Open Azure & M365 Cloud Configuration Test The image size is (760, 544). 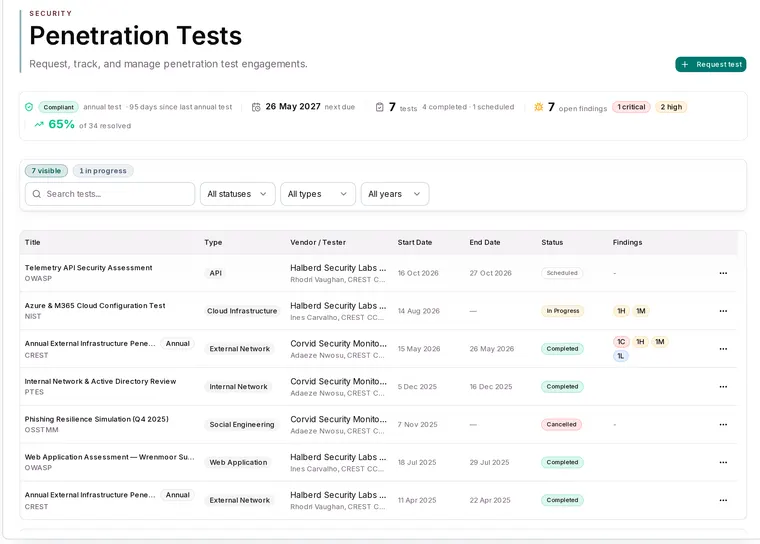[x=95, y=305]
